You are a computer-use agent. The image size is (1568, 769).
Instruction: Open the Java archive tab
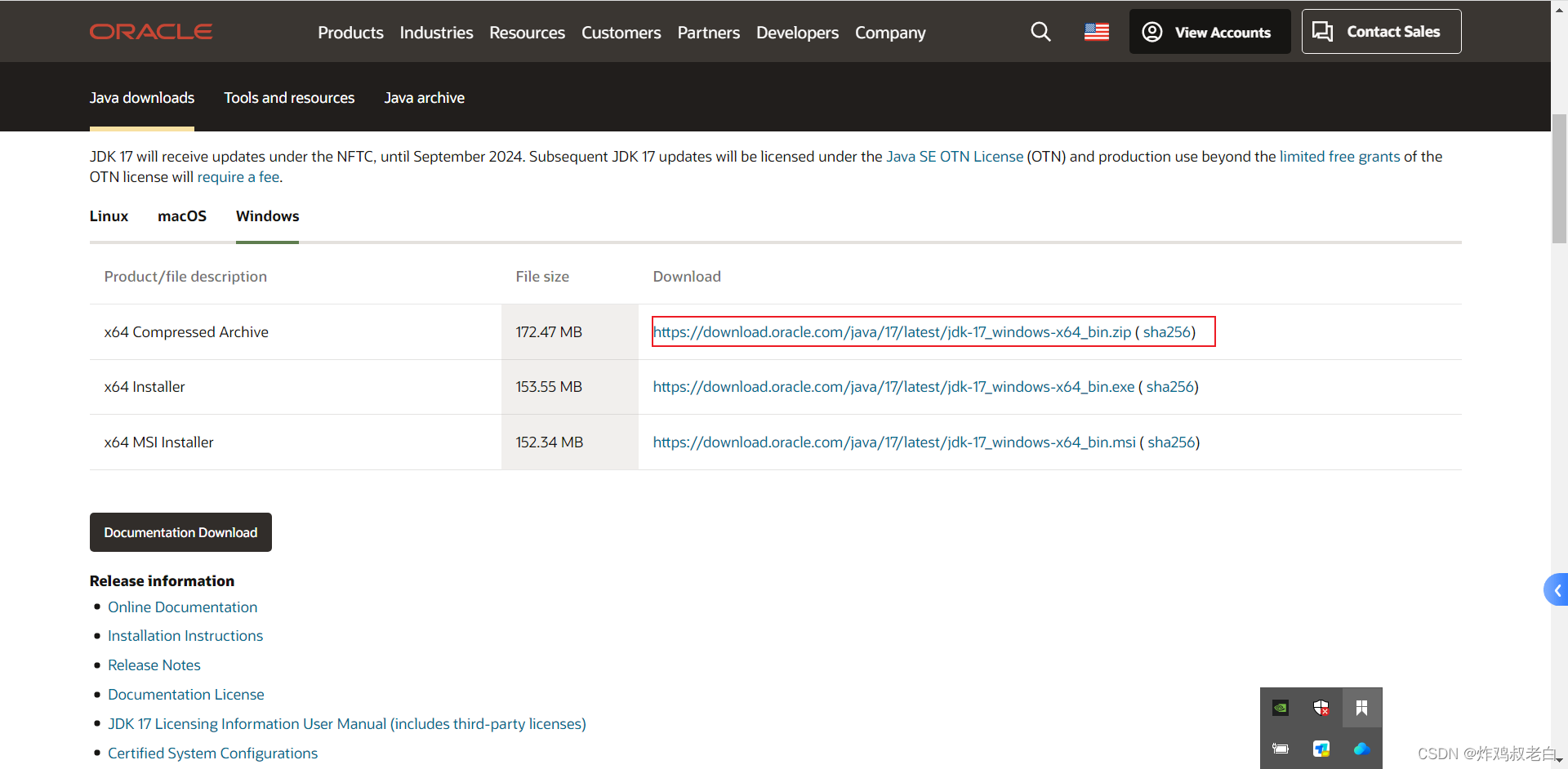tap(425, 98)
